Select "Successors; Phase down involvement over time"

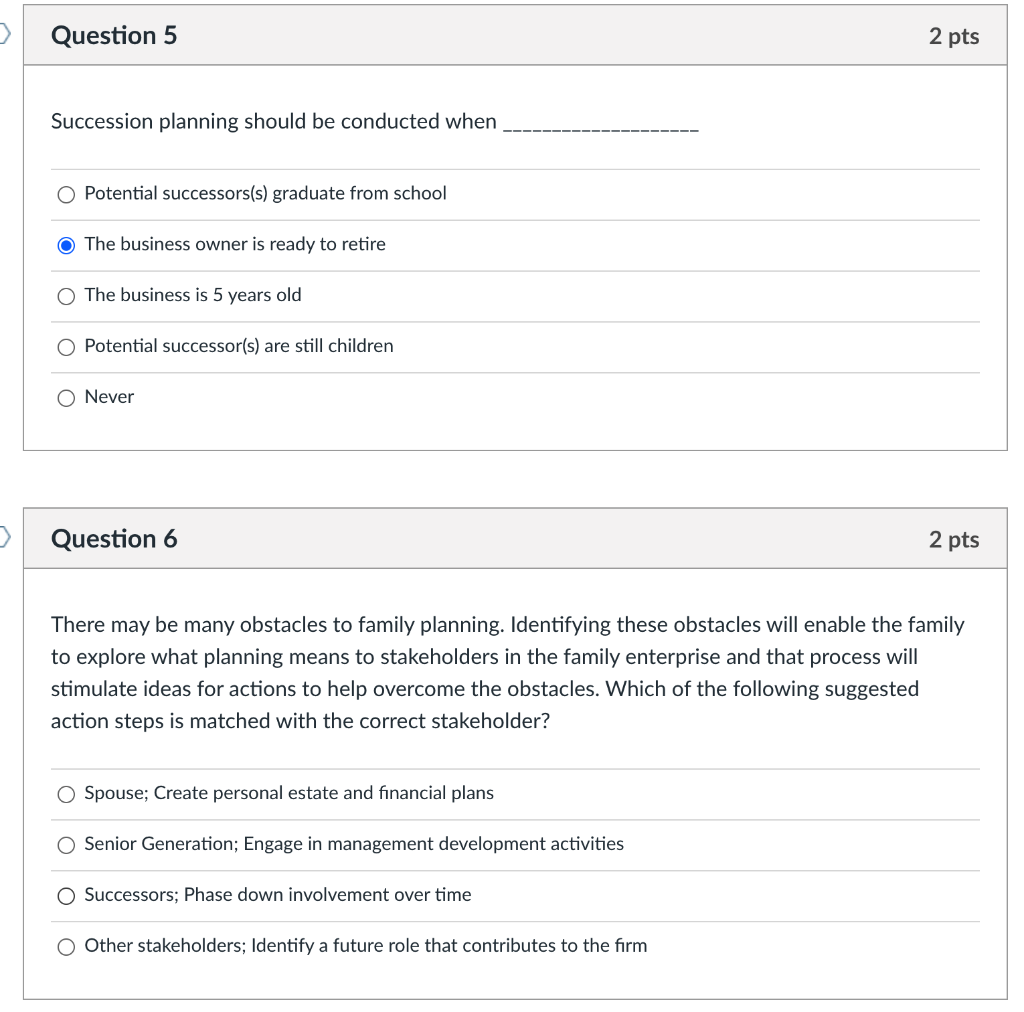66,896
